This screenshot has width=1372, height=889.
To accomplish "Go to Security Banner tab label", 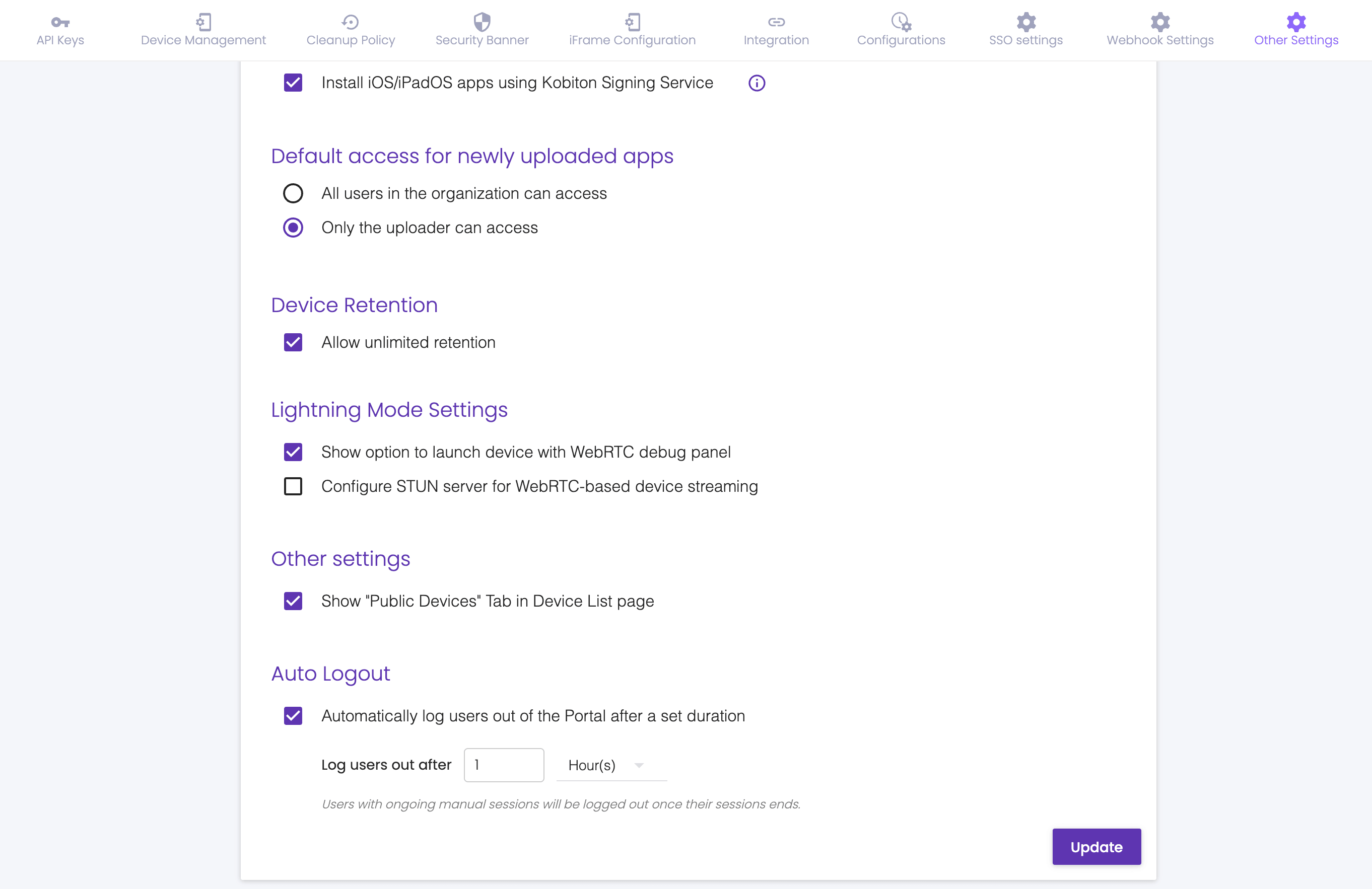I will click(x=482, y=40).
